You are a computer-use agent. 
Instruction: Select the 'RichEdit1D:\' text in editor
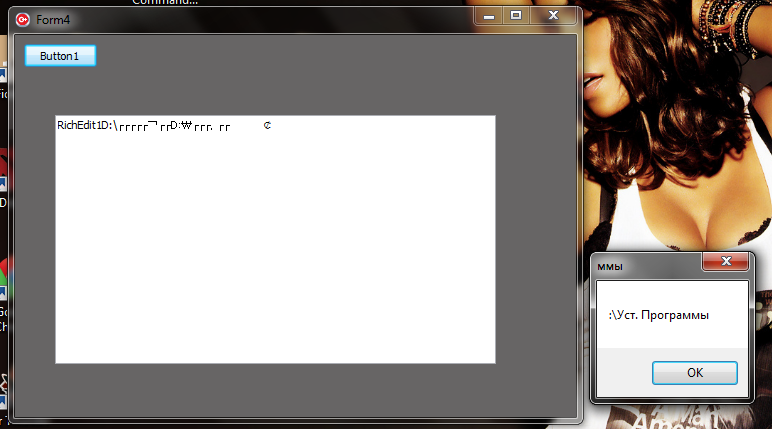click(88, 126)
